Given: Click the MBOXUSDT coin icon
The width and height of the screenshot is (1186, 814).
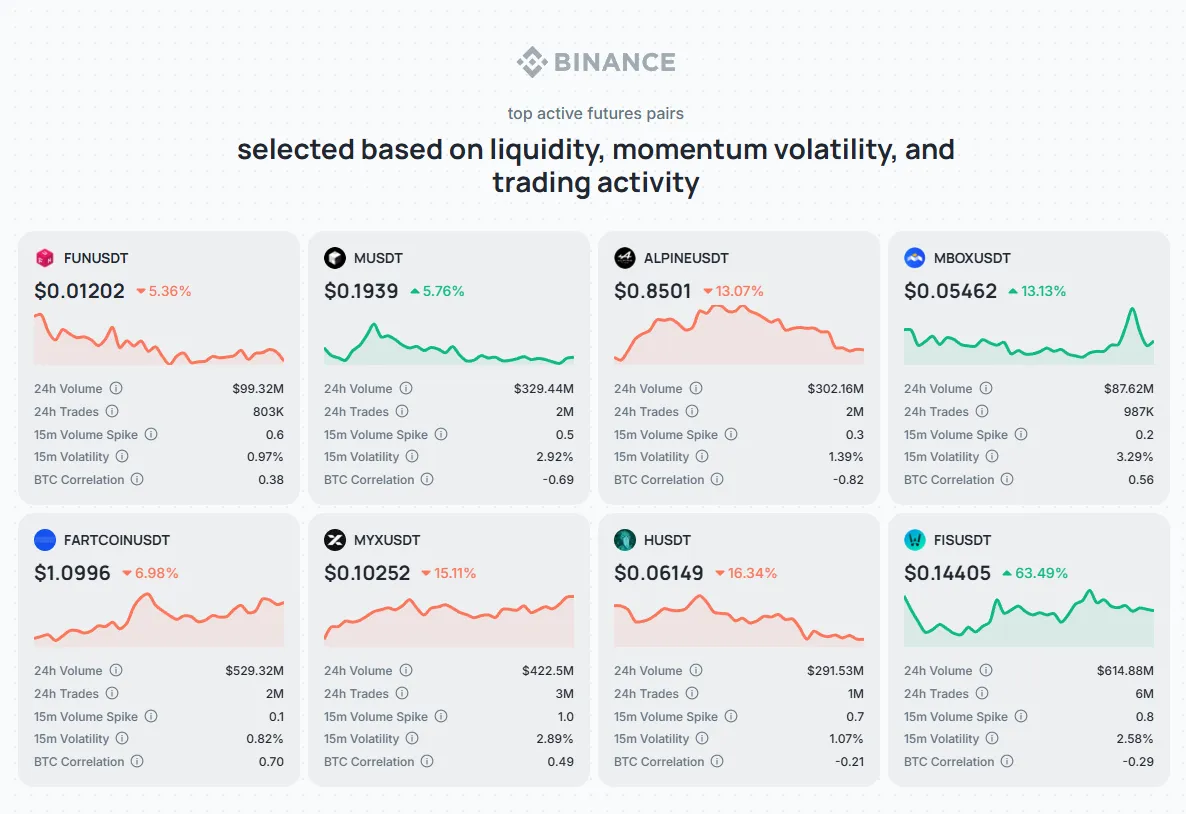Looking at the screenshot, I should click(x=915, y=258).
